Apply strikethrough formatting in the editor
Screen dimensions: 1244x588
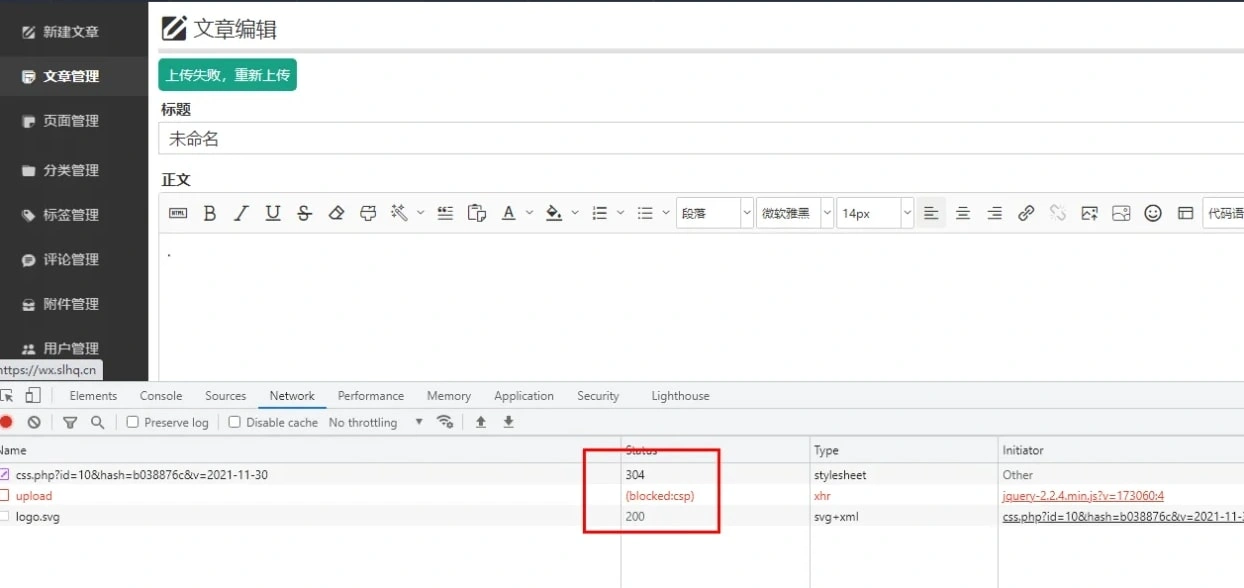[305, 213]
